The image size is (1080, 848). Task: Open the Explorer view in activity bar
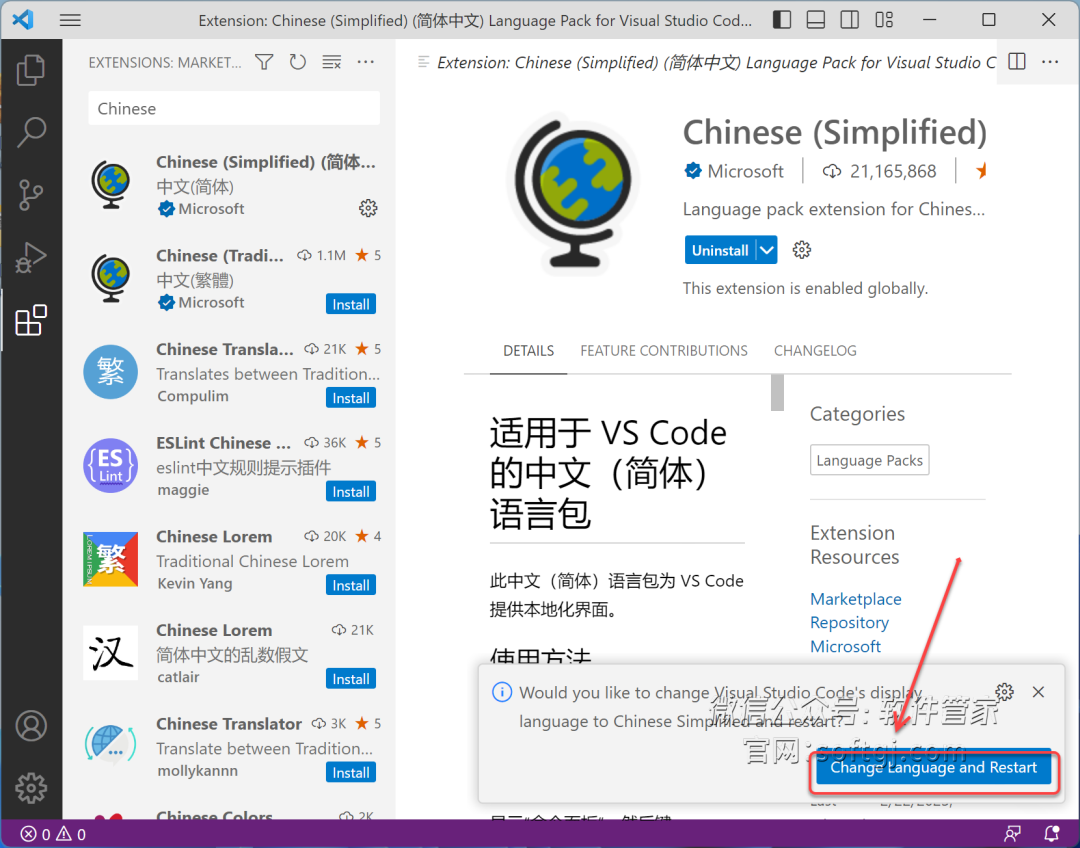pos(31,70)
